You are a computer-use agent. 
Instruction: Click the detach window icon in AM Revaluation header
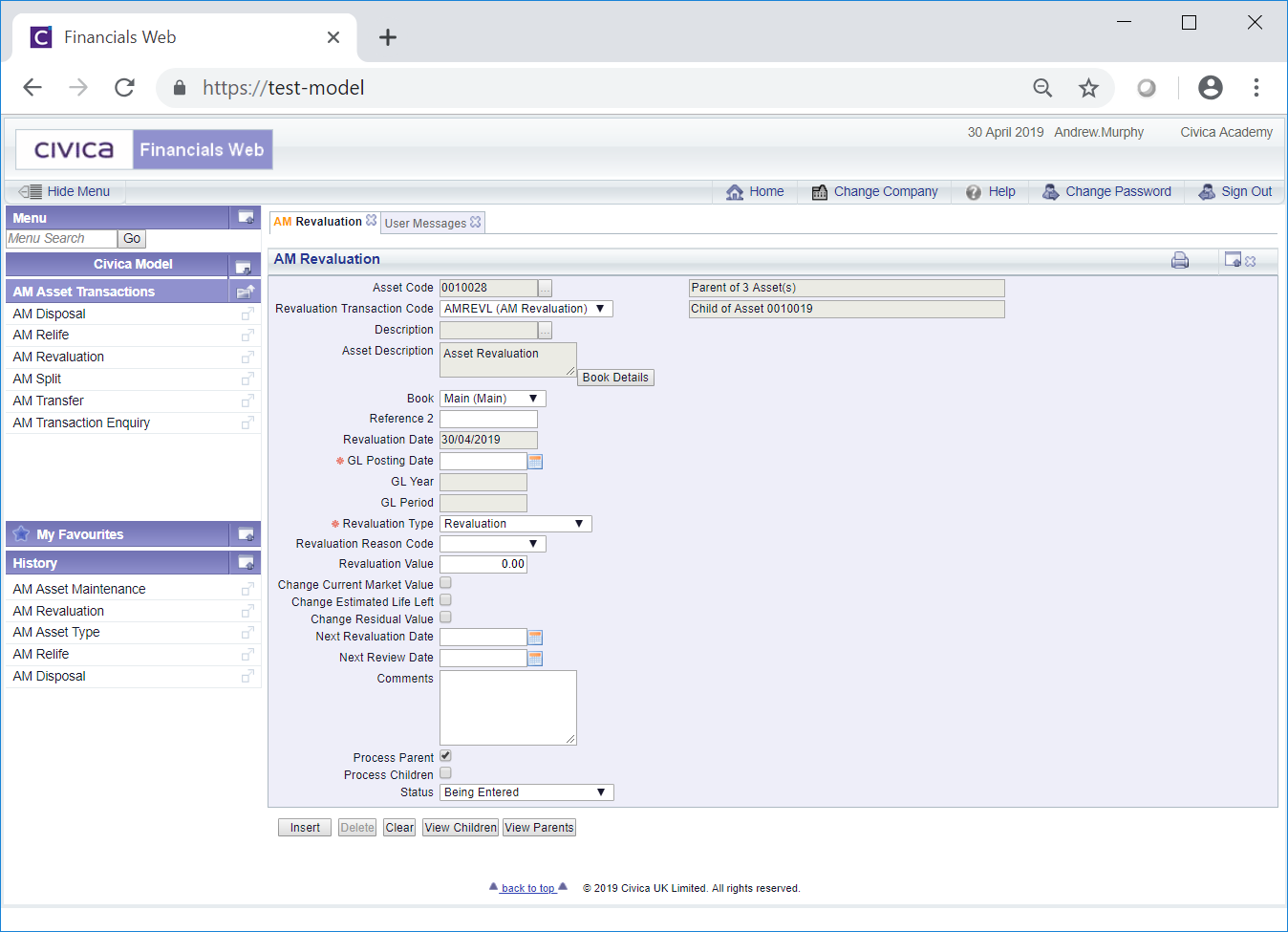pos(1233,259)
